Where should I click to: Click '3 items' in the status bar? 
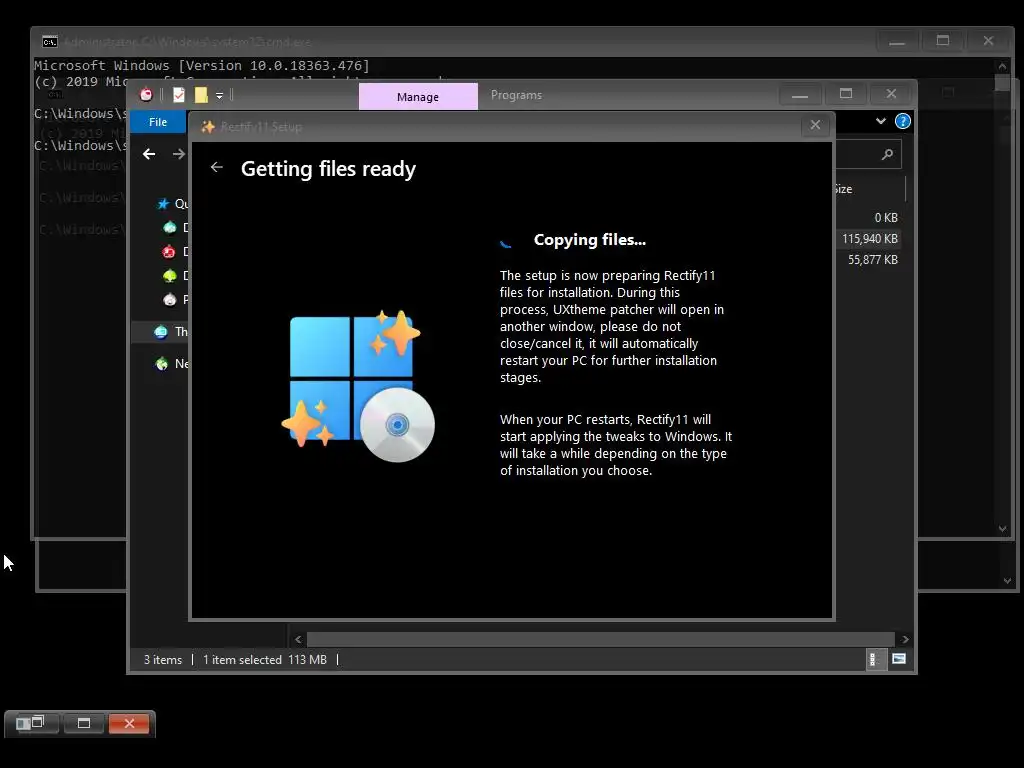[x=163, y=660]
